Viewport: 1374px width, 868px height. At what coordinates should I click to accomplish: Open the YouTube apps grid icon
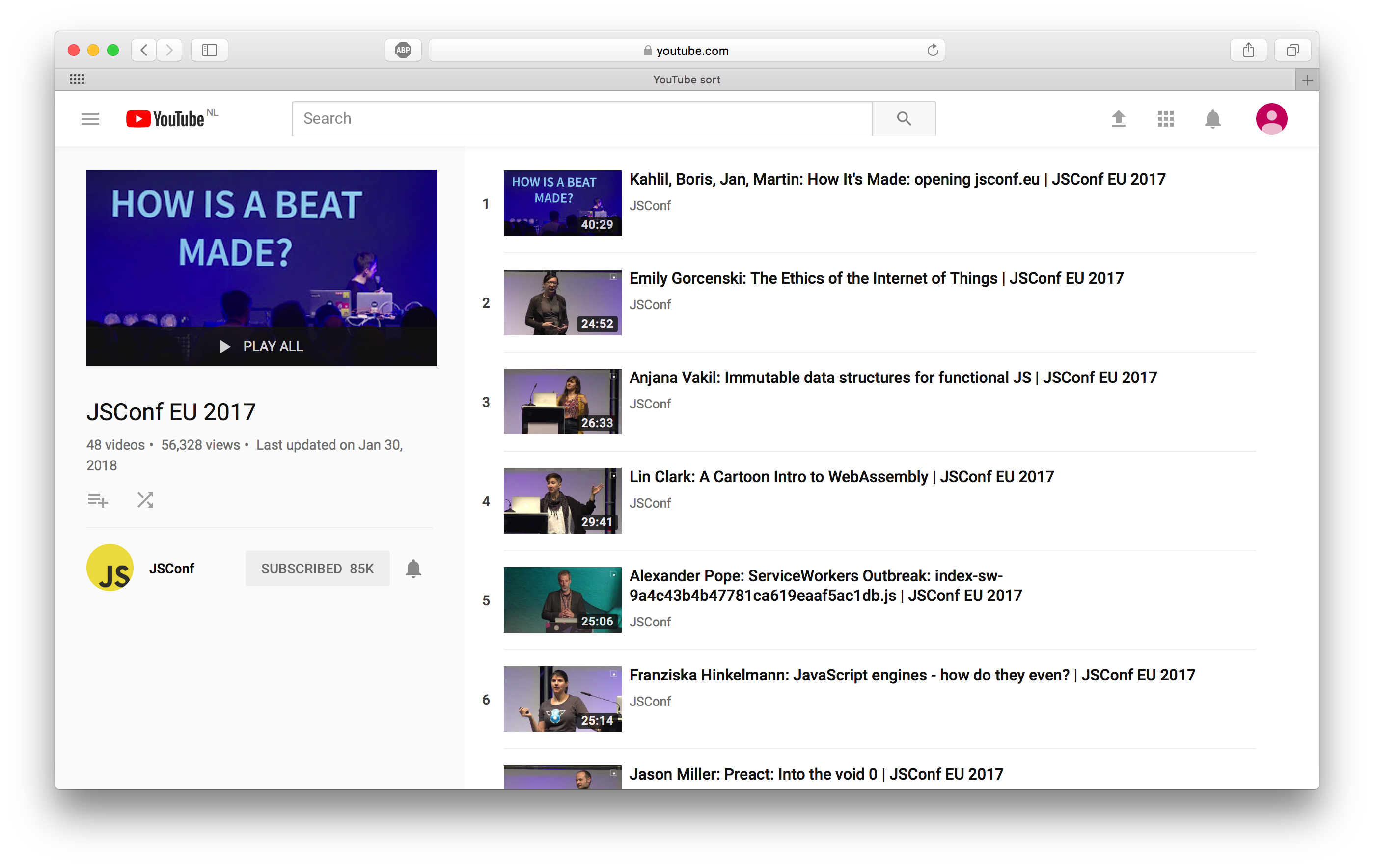pos(1166,119)
